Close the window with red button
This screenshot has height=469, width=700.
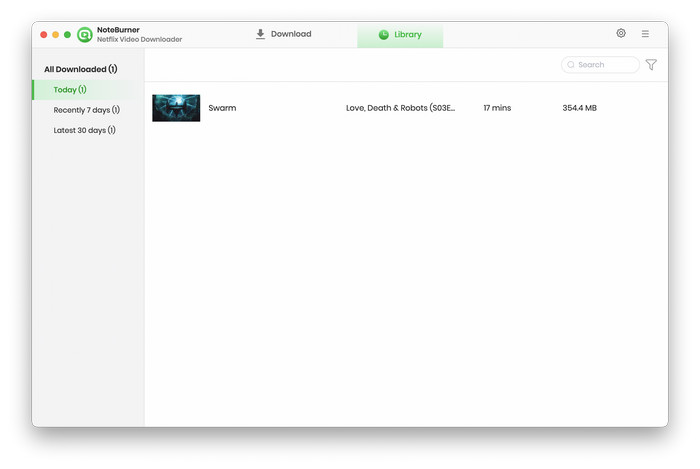tap(44, 34)
